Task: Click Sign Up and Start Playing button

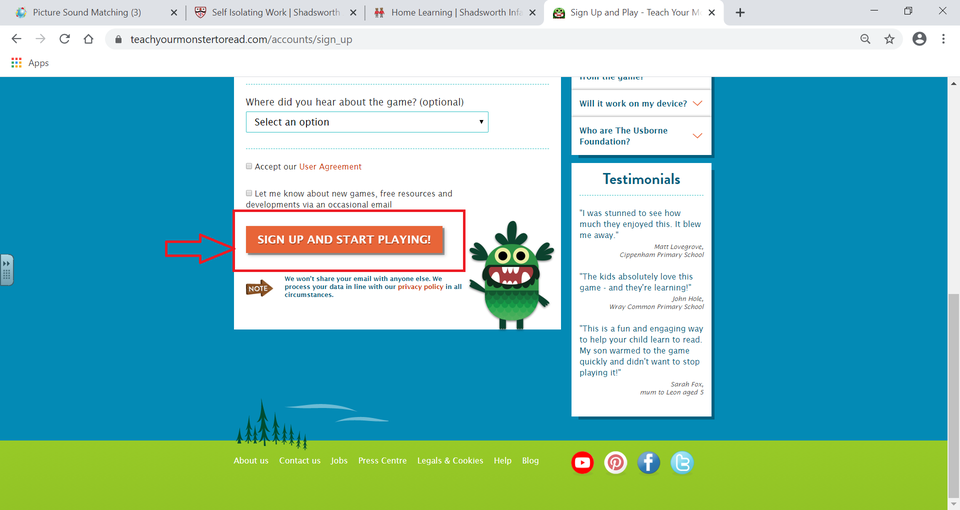Action: click(344, 239)
